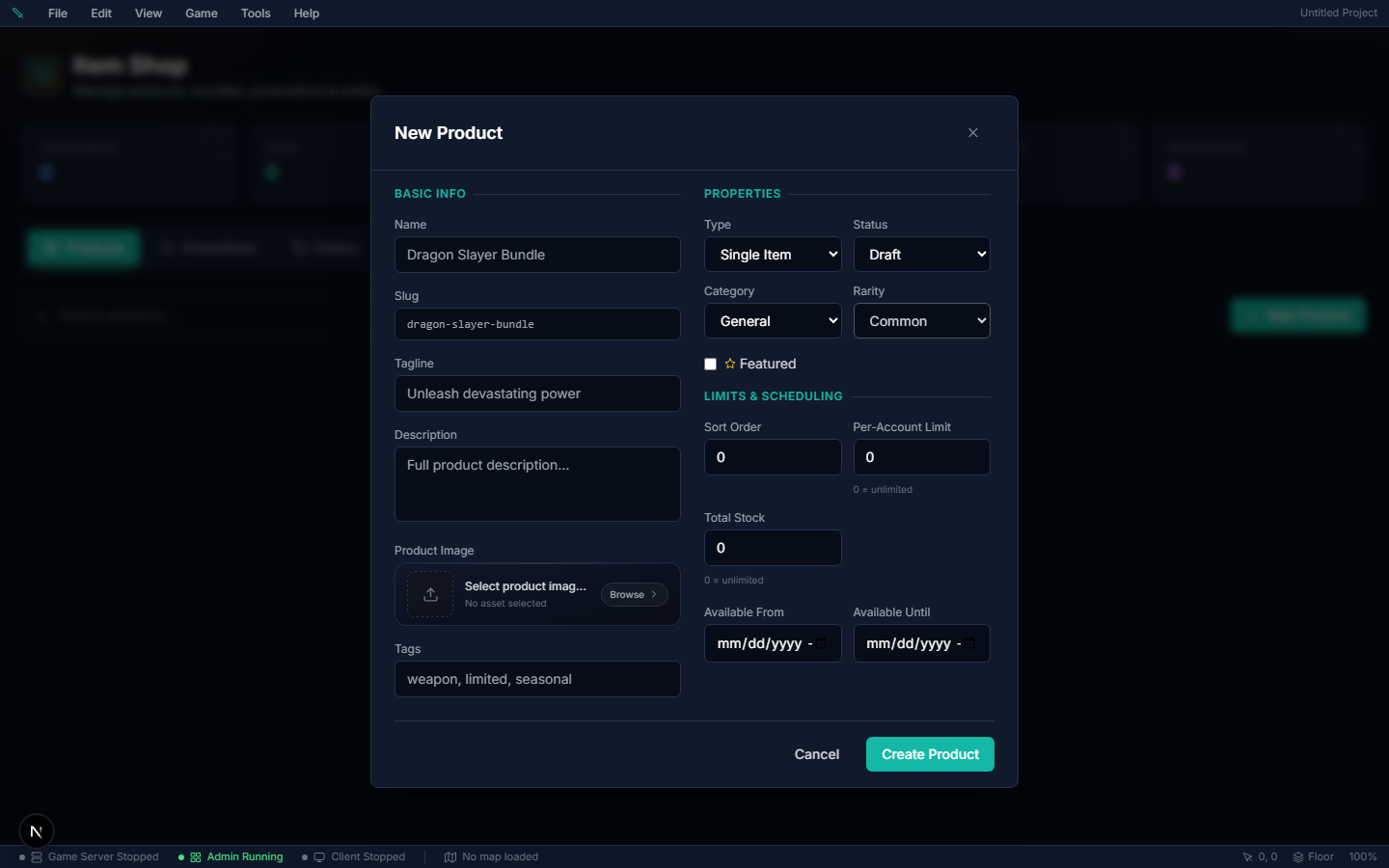The height and width of the screenshot is (868, 1389).
Task: Click the Game Server status icon
Action: tap(37, 857)
